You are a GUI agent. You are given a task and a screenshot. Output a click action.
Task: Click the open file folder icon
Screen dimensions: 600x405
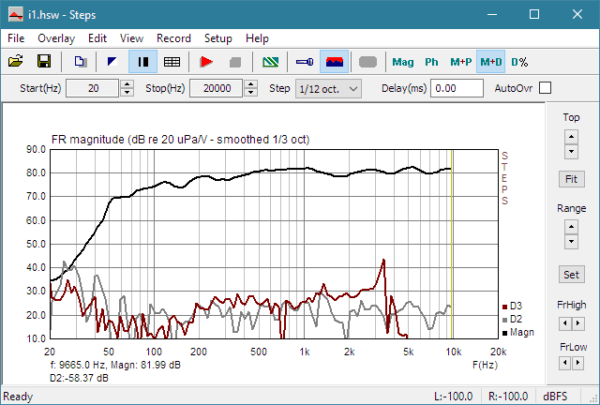point(16,62)
